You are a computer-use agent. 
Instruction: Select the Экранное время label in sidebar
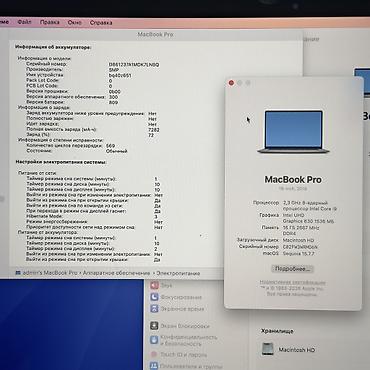pyautogui.click(x=182, y=309)
